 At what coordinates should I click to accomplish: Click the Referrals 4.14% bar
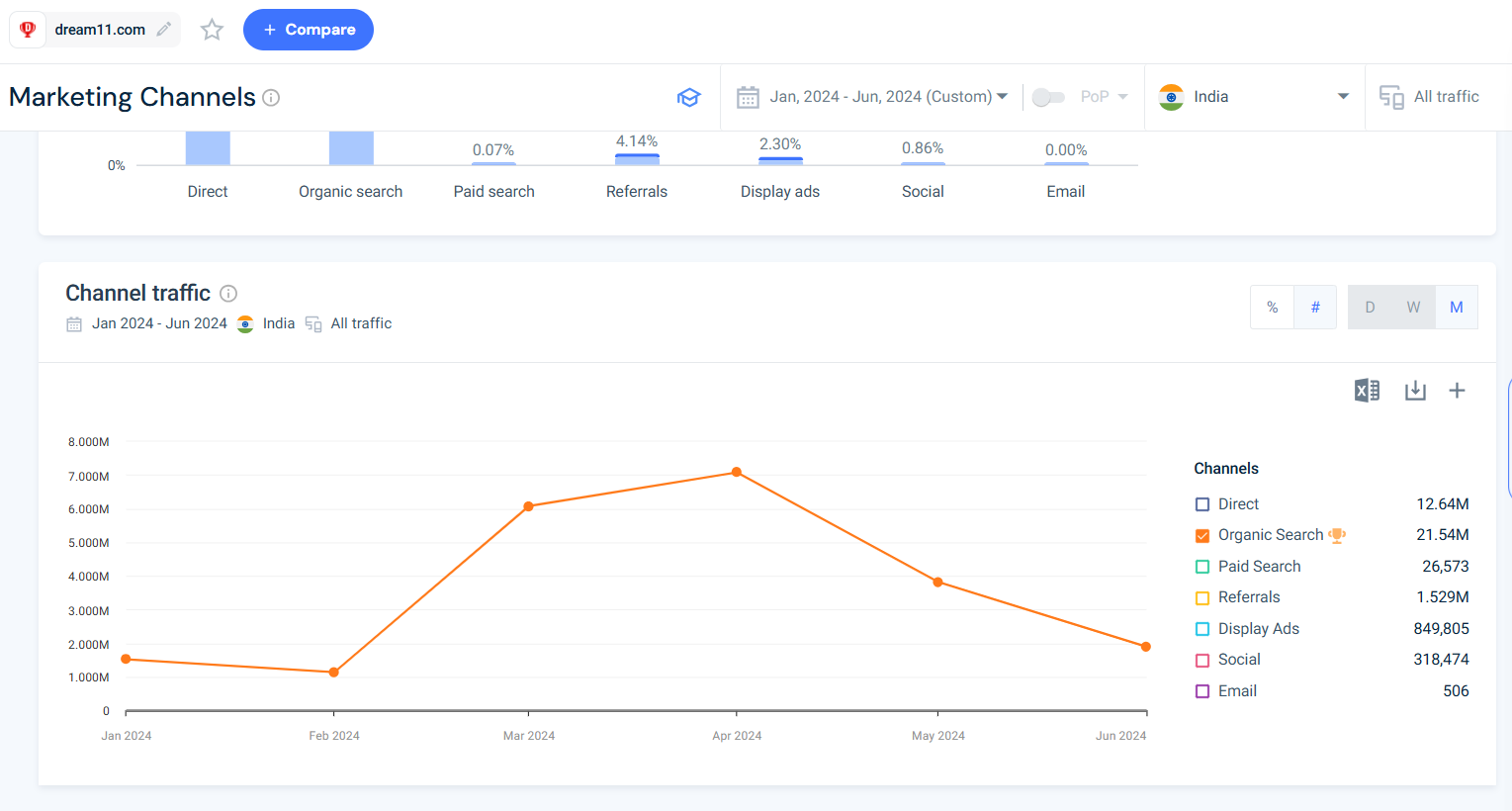(x=637, y=159)
